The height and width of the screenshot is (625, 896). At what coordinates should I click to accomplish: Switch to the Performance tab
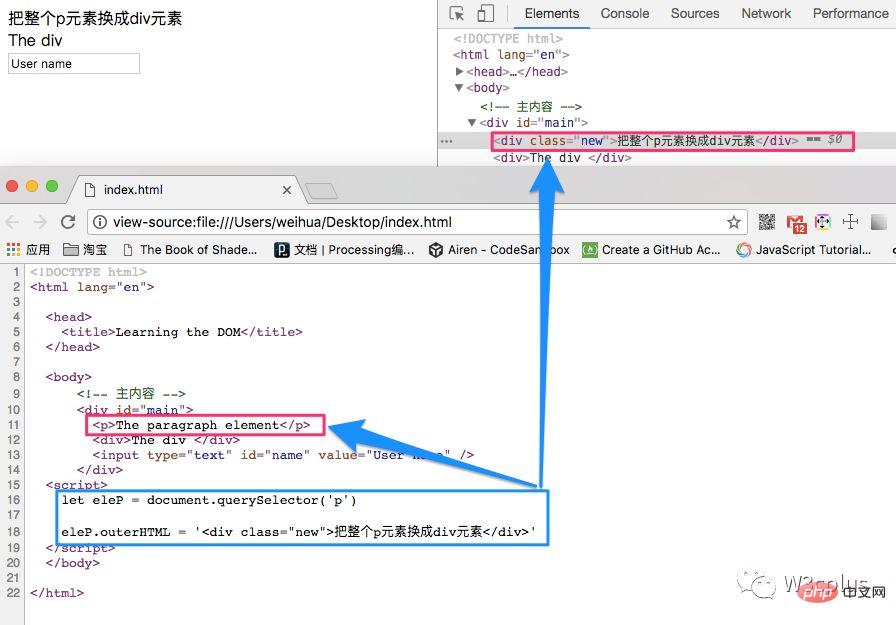click(x=850, y=13)
